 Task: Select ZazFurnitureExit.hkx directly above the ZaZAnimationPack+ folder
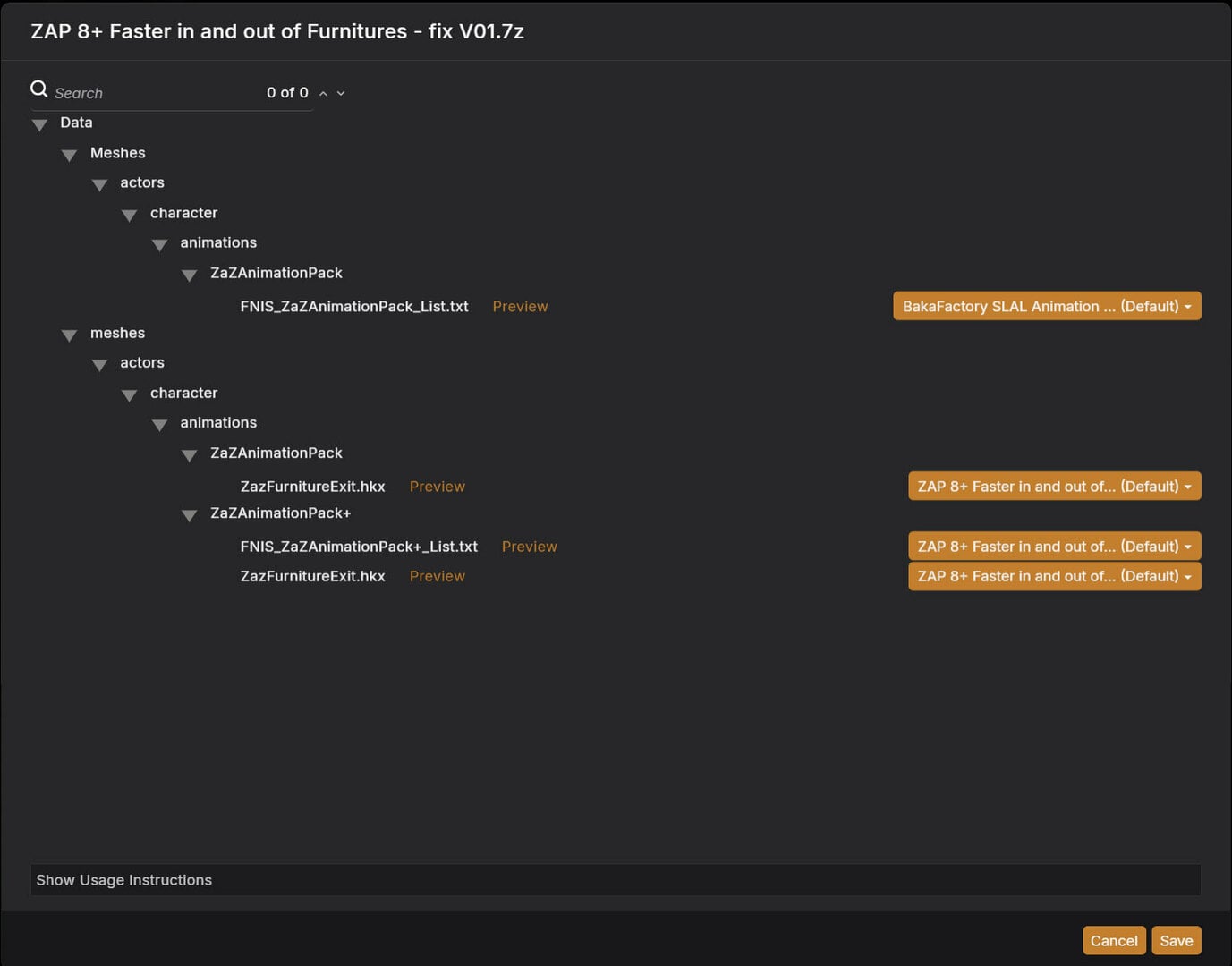click(312, 487)
